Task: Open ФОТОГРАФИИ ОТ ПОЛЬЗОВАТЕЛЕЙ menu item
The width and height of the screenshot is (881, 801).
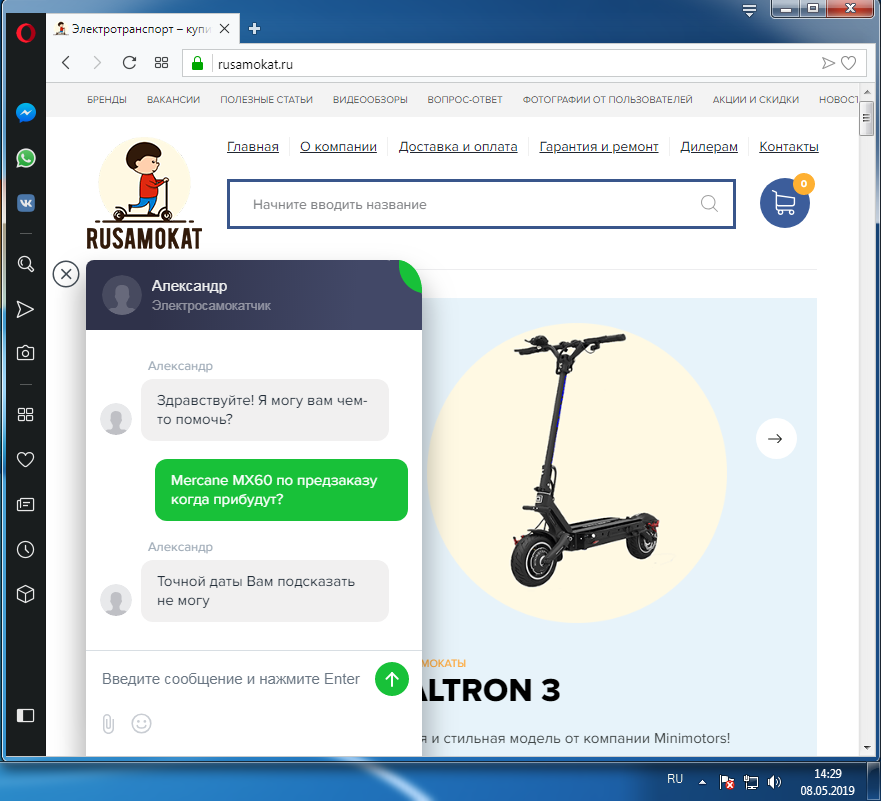Action: tap(607, 100)
